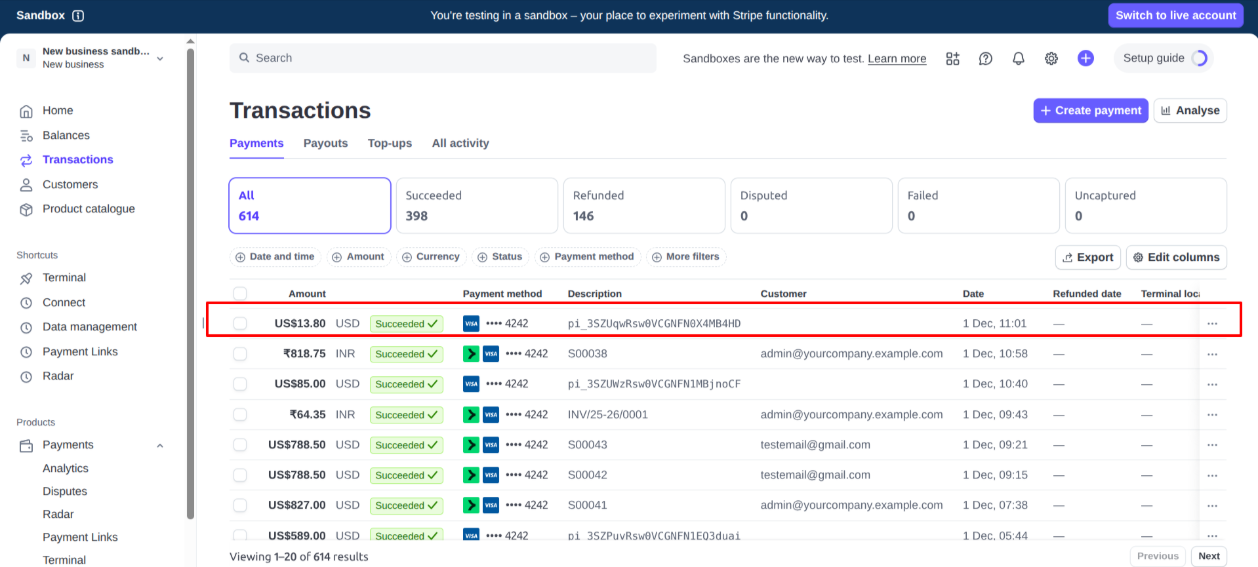Click the blue plus create icon
Screen dimensions: 1258x567
(x=1085, y=58)
